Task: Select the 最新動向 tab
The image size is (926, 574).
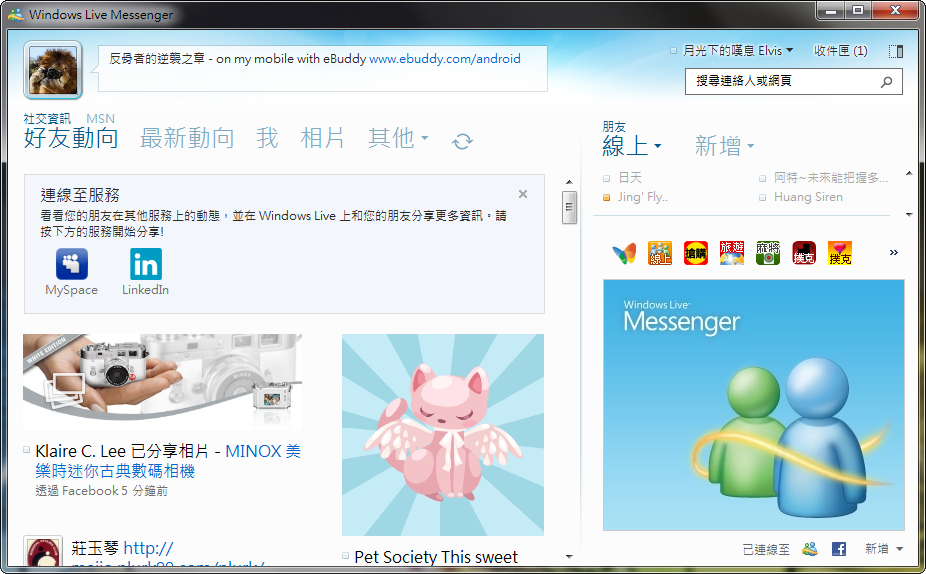Action: [187, 138]
